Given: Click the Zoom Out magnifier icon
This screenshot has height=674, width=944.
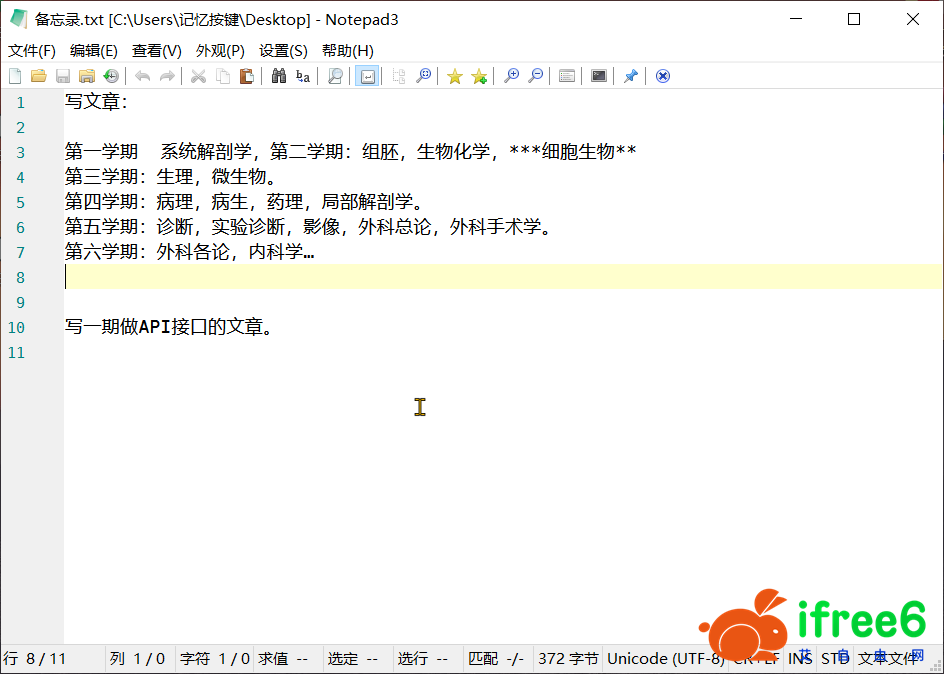Looking at the screenshot, I should (536, 76).
